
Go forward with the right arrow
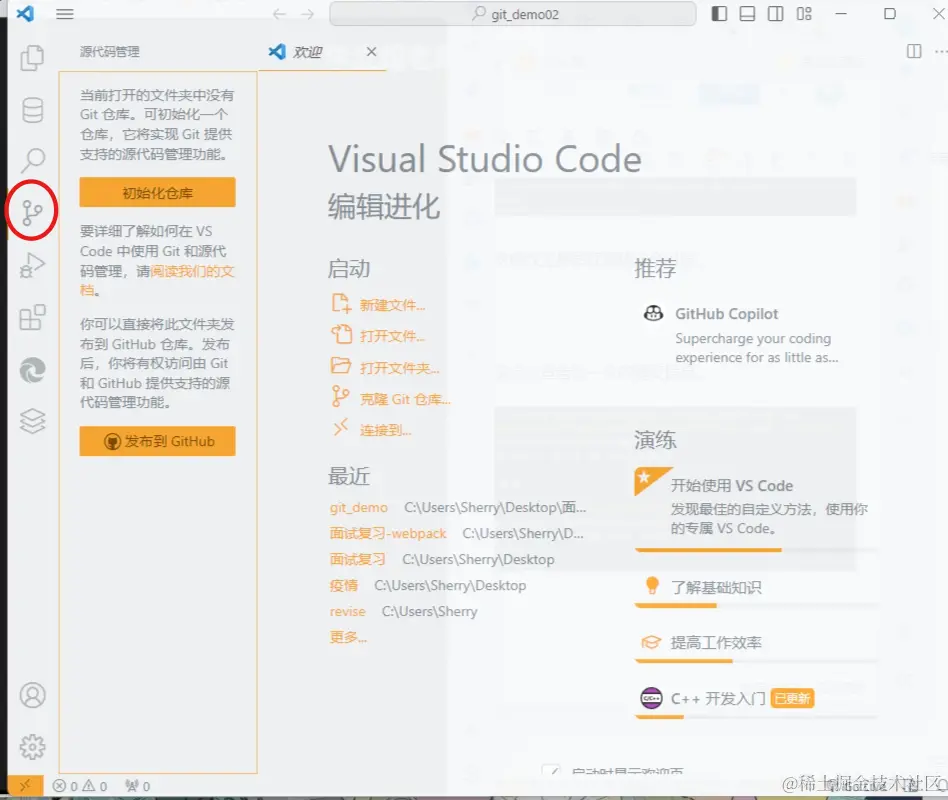coord(308,14)
